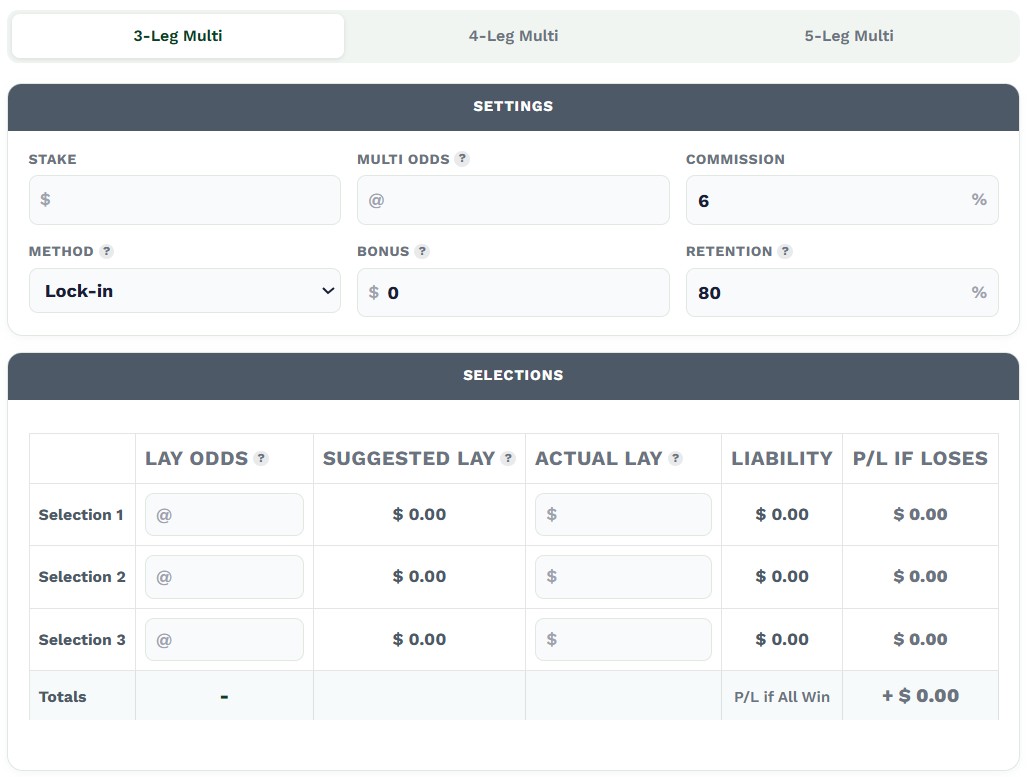Click the Multi Odds input field
Screen dimensions: 1027x777
[x=513, y=200]
